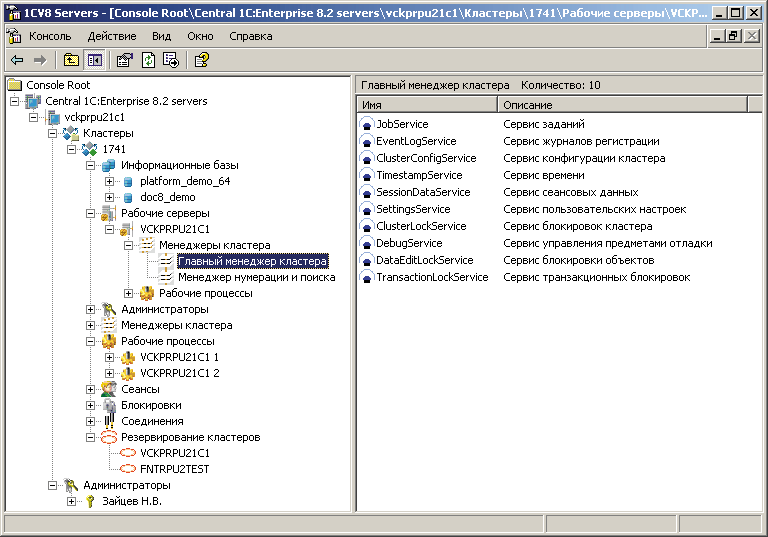Click the EventLogService row icon

(367, 141)
